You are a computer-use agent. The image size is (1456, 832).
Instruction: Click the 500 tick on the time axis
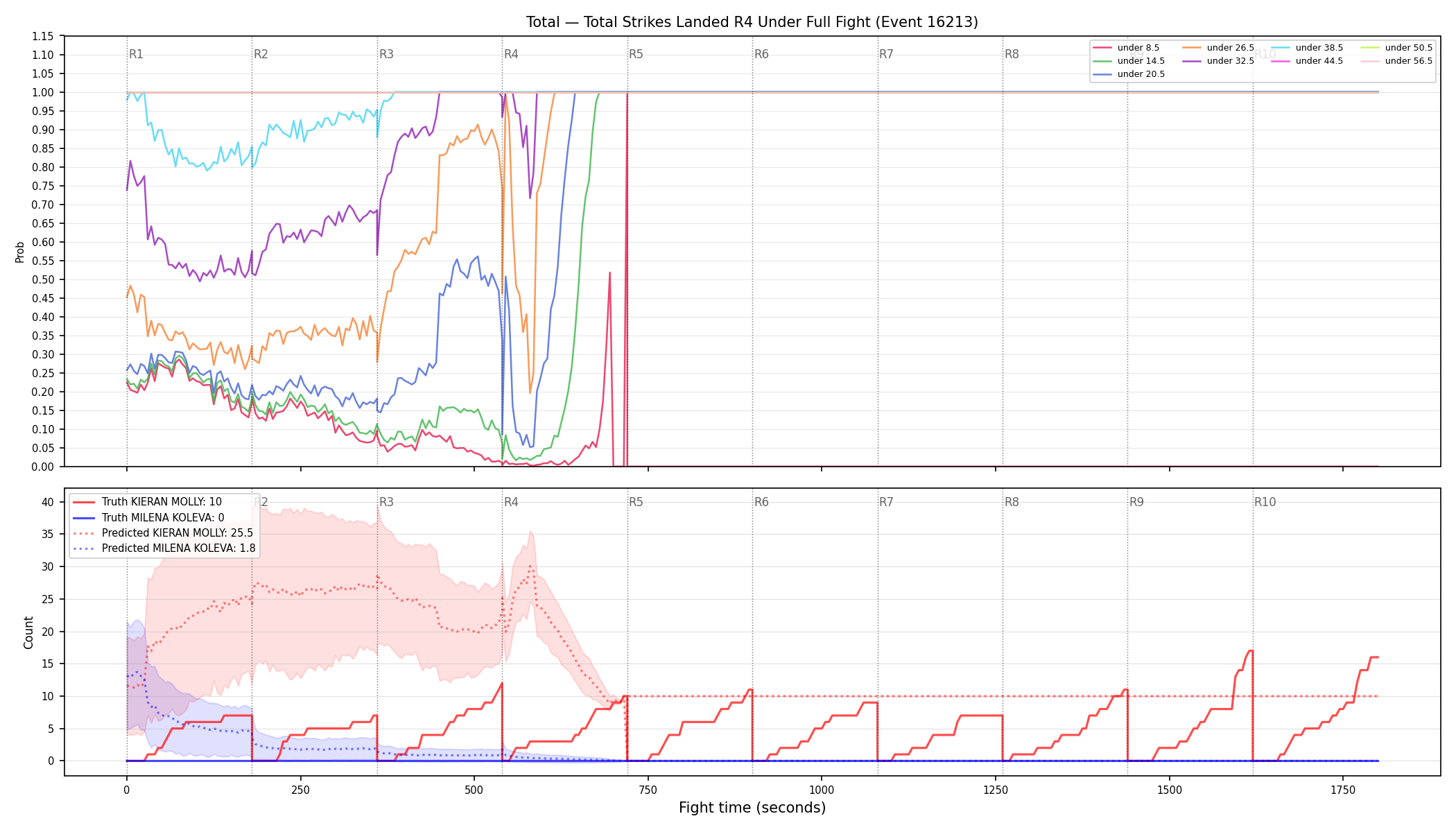coord(474,790)
